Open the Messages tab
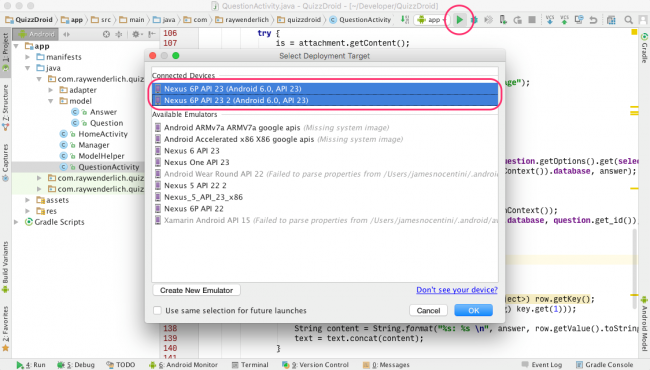The width and height of the screenshot is (650, 370). point(386,365)
